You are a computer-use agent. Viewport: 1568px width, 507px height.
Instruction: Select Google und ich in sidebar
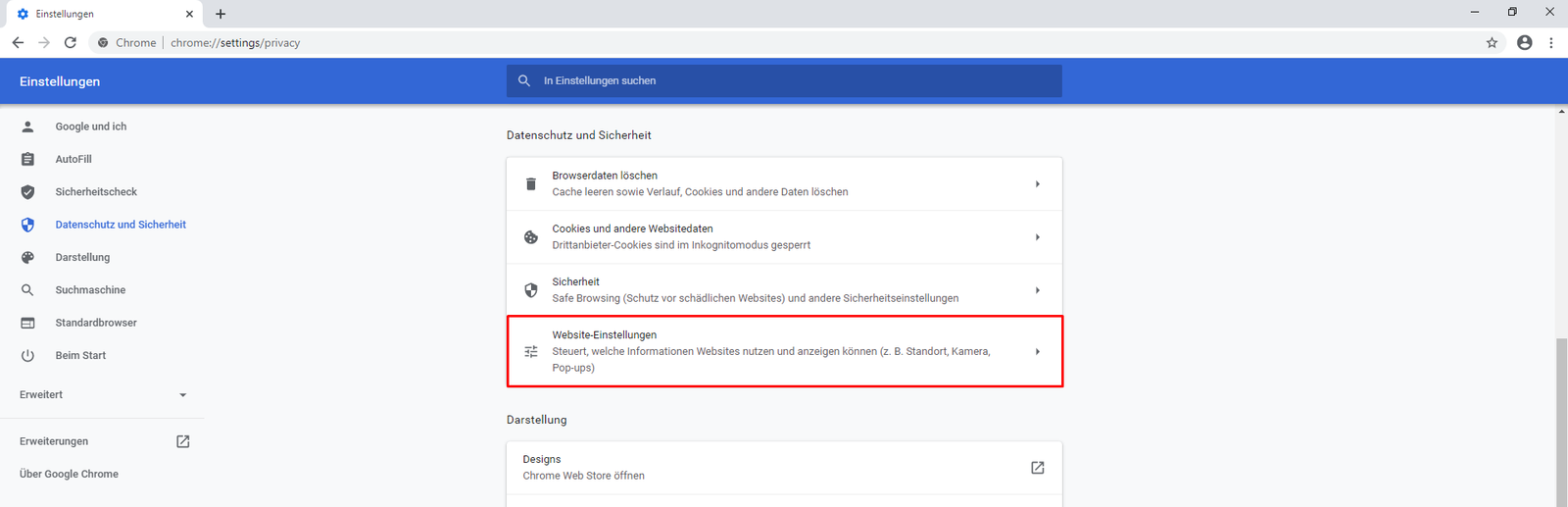tap(90, 127)
